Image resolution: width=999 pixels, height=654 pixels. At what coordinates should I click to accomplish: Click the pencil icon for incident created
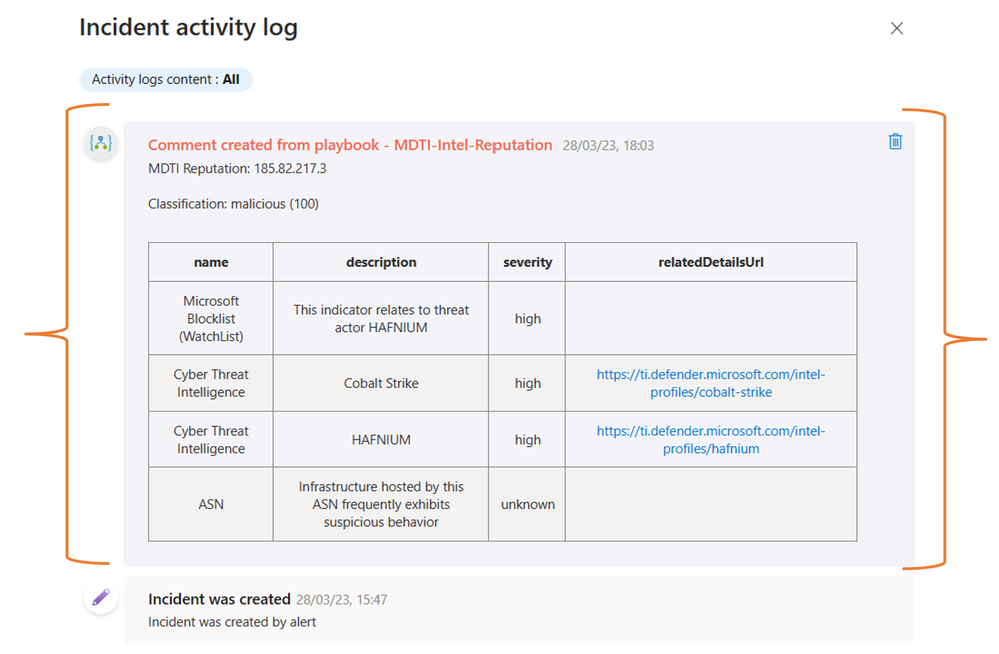click(100, 598)
